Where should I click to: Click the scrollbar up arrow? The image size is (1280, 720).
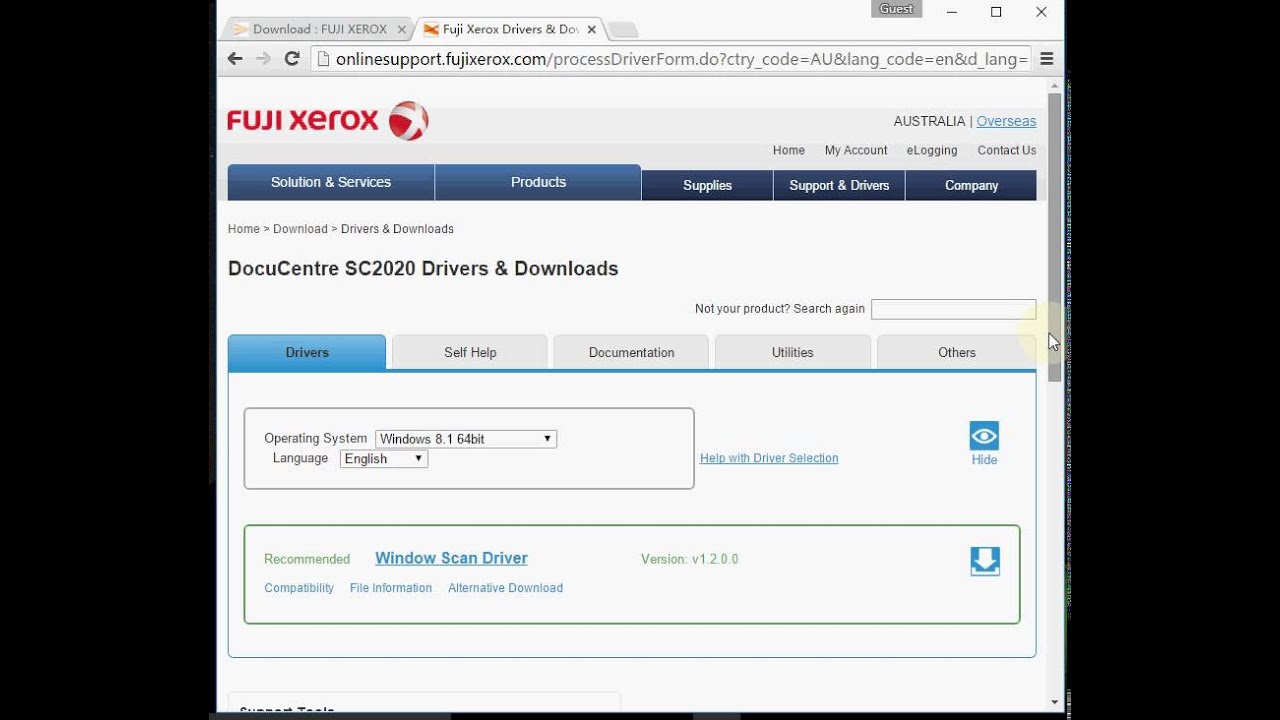coord(1054,86)
